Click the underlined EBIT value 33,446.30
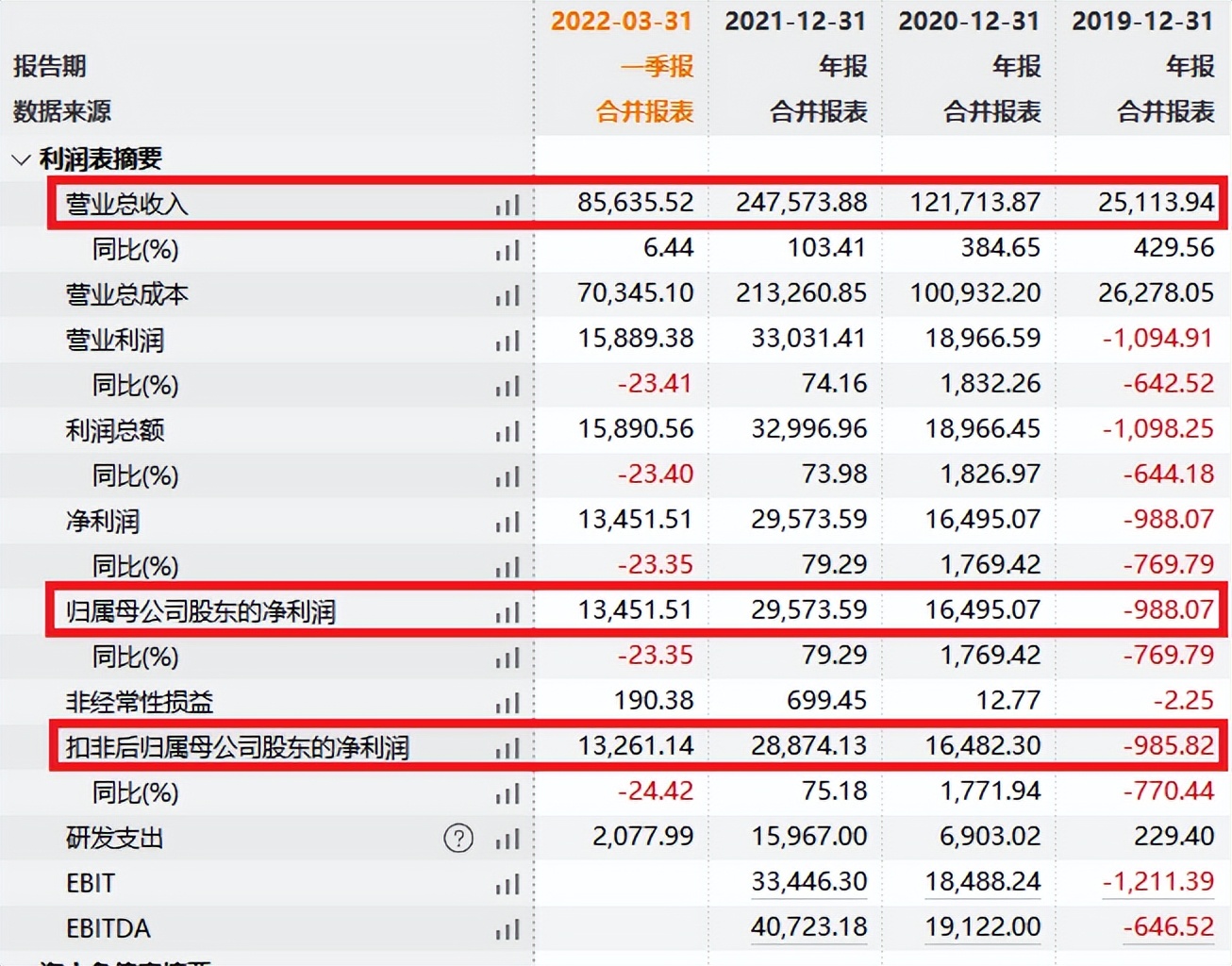1232x966 pixels. (x=809, y=882)
